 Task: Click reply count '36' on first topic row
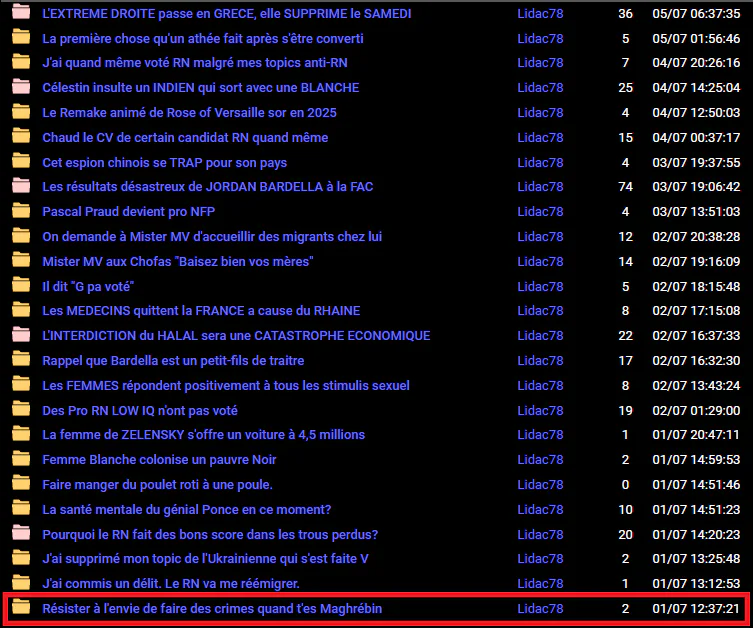[625, 14]
